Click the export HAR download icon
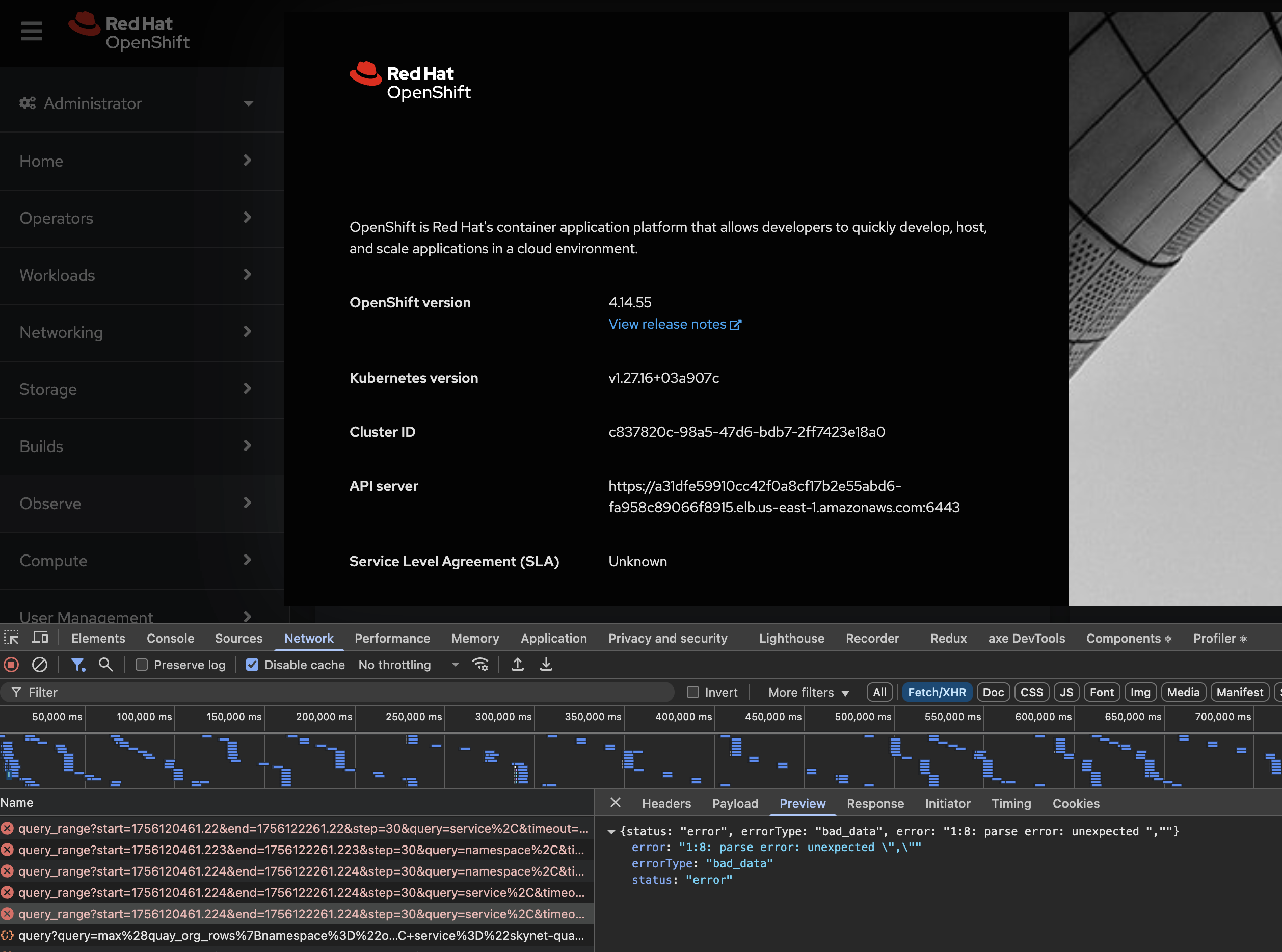Screen dimensions: 1282x952 point(546,665)
